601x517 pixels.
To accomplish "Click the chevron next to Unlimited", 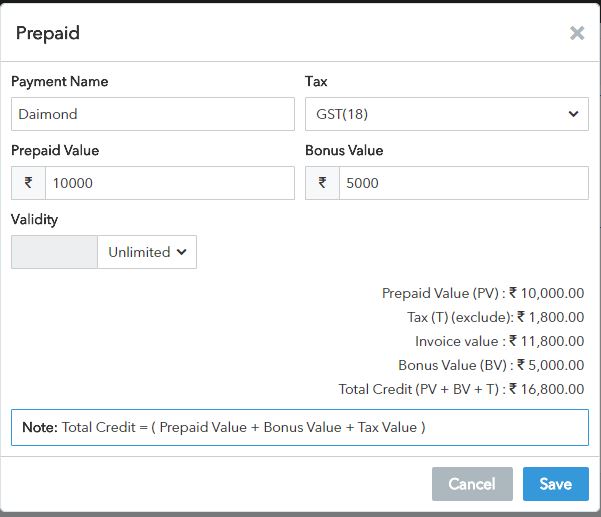I will coord(182,252).
